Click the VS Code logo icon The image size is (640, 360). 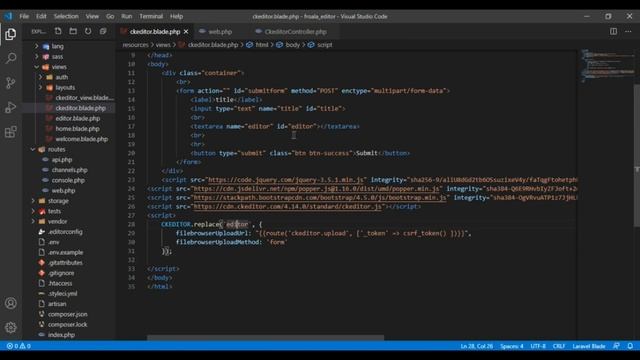(x=8, y=16)
